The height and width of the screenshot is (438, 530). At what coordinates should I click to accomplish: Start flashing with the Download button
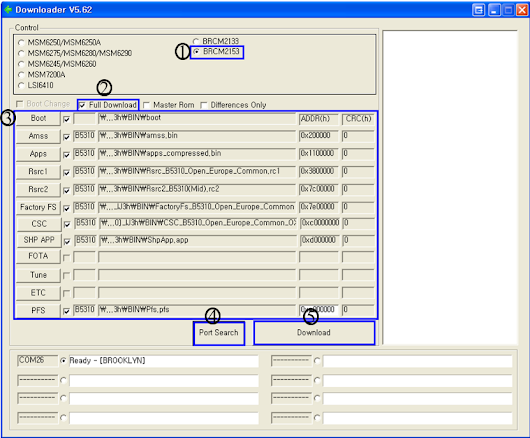(x=314, y=333)
